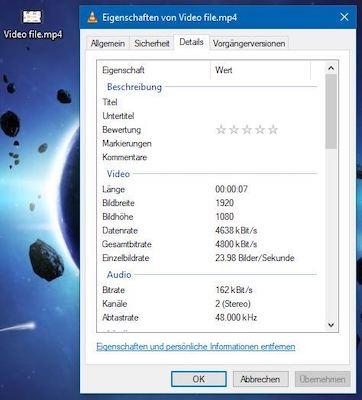Confirm with the OK button

199,379
